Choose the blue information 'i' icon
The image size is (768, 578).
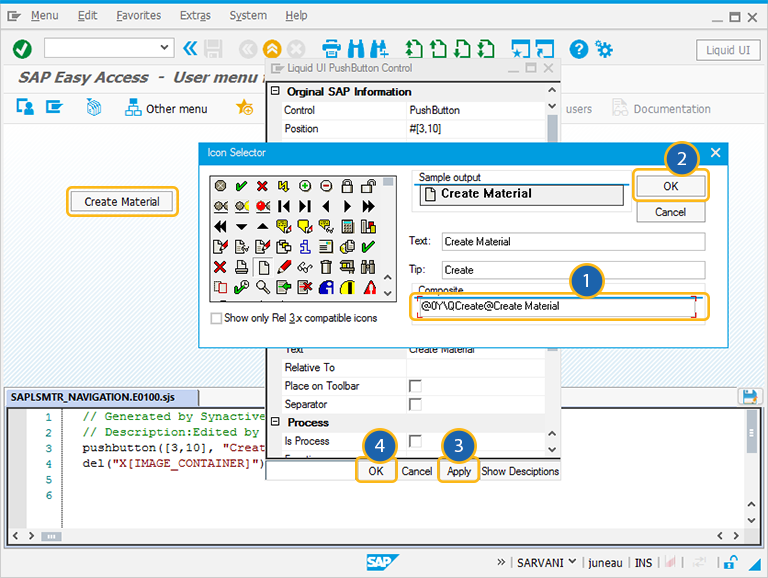coord(305,247)
